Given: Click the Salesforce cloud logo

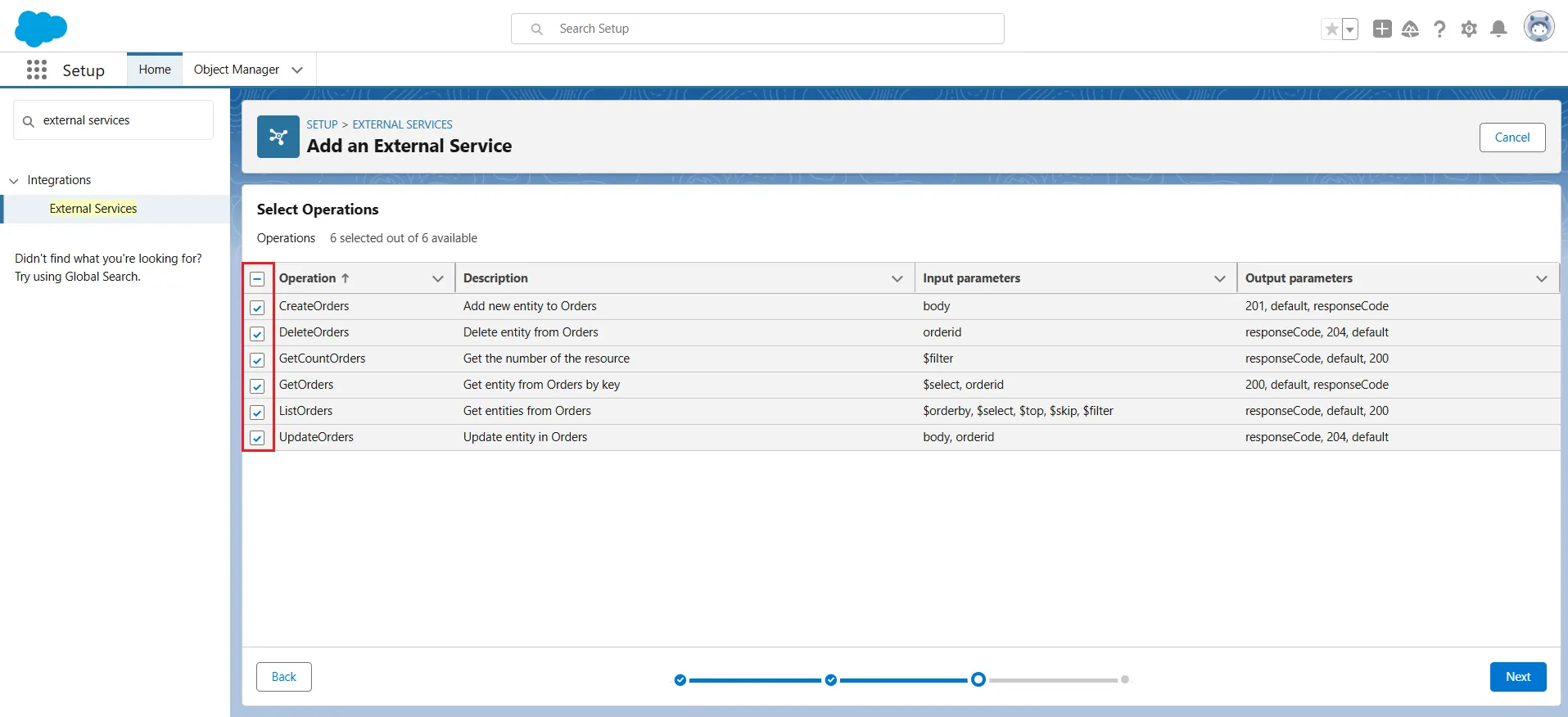Looking at the screenshot, I should 40,29.
